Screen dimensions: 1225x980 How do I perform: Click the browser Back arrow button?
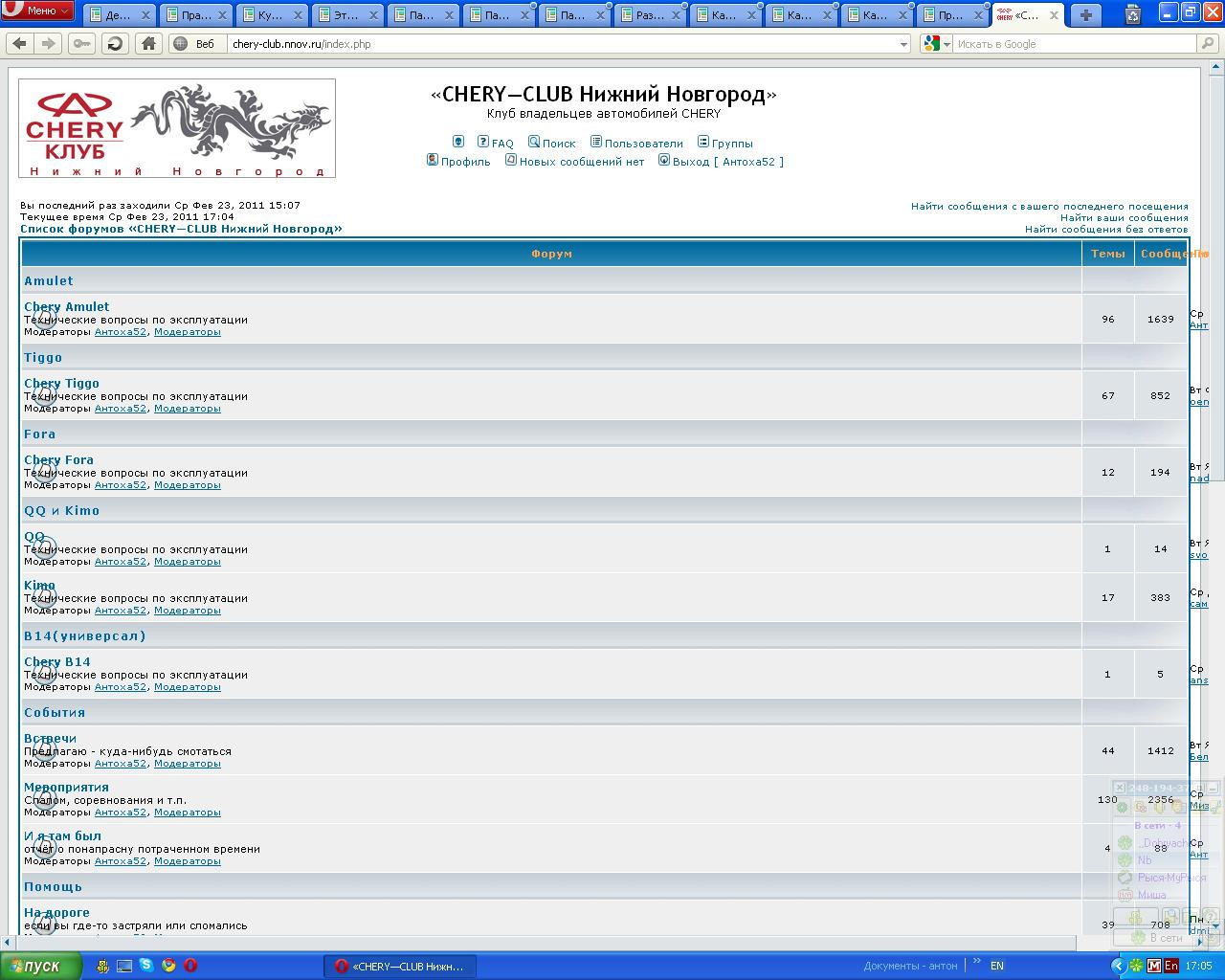(20, 44)
